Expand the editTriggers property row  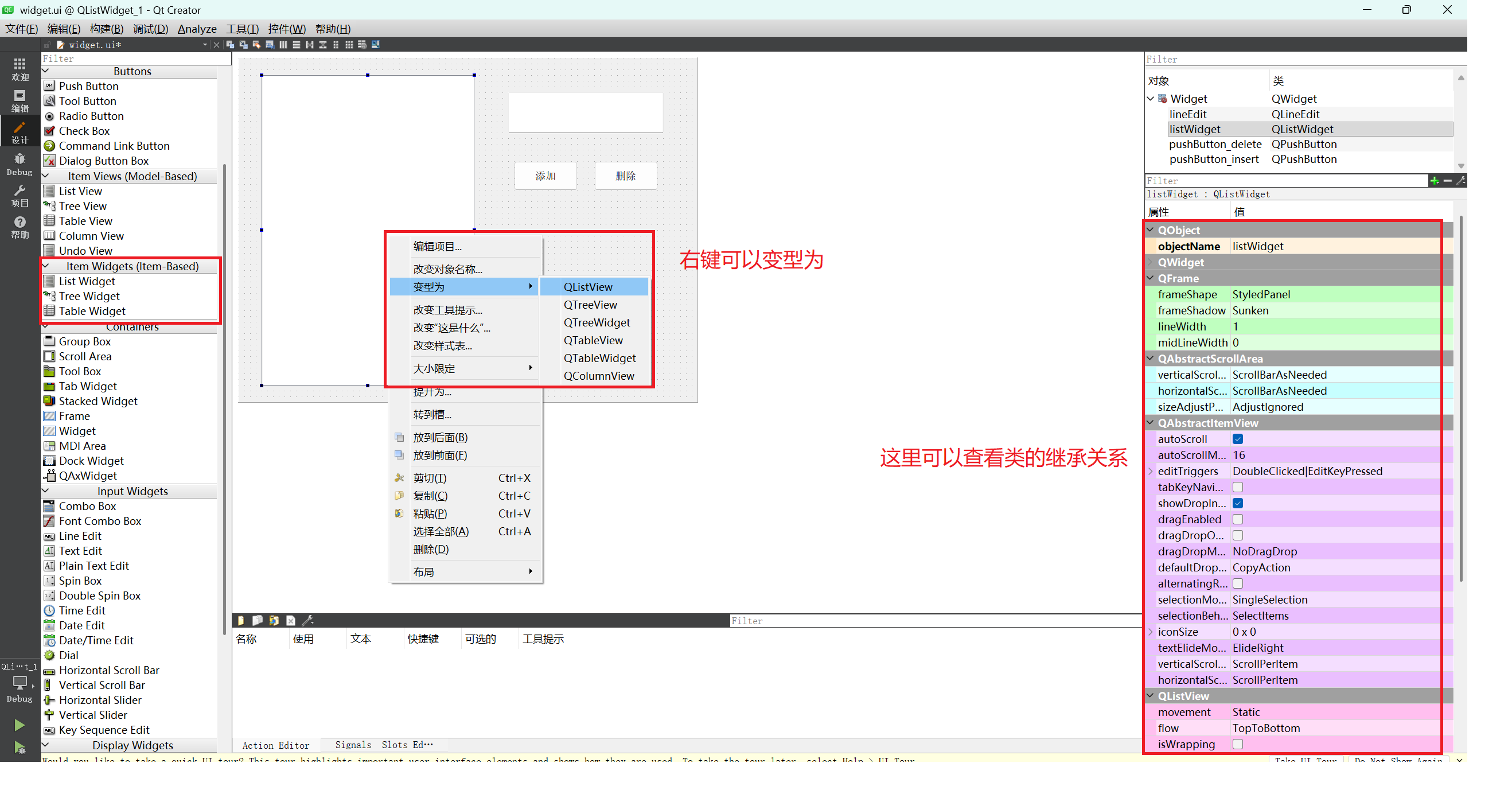pos(1150,471)
